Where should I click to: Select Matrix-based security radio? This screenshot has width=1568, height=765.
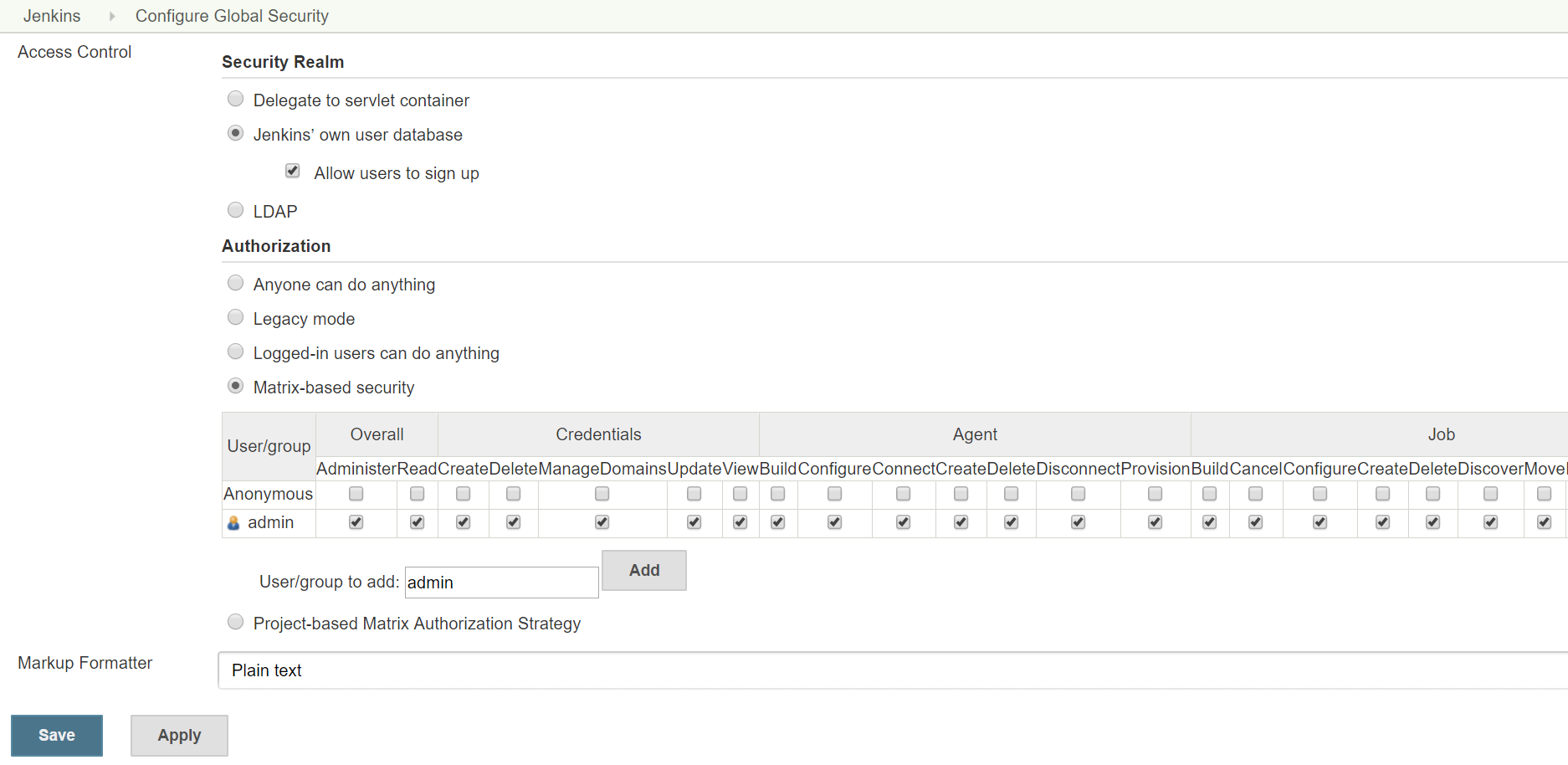(x=236, y=386)
